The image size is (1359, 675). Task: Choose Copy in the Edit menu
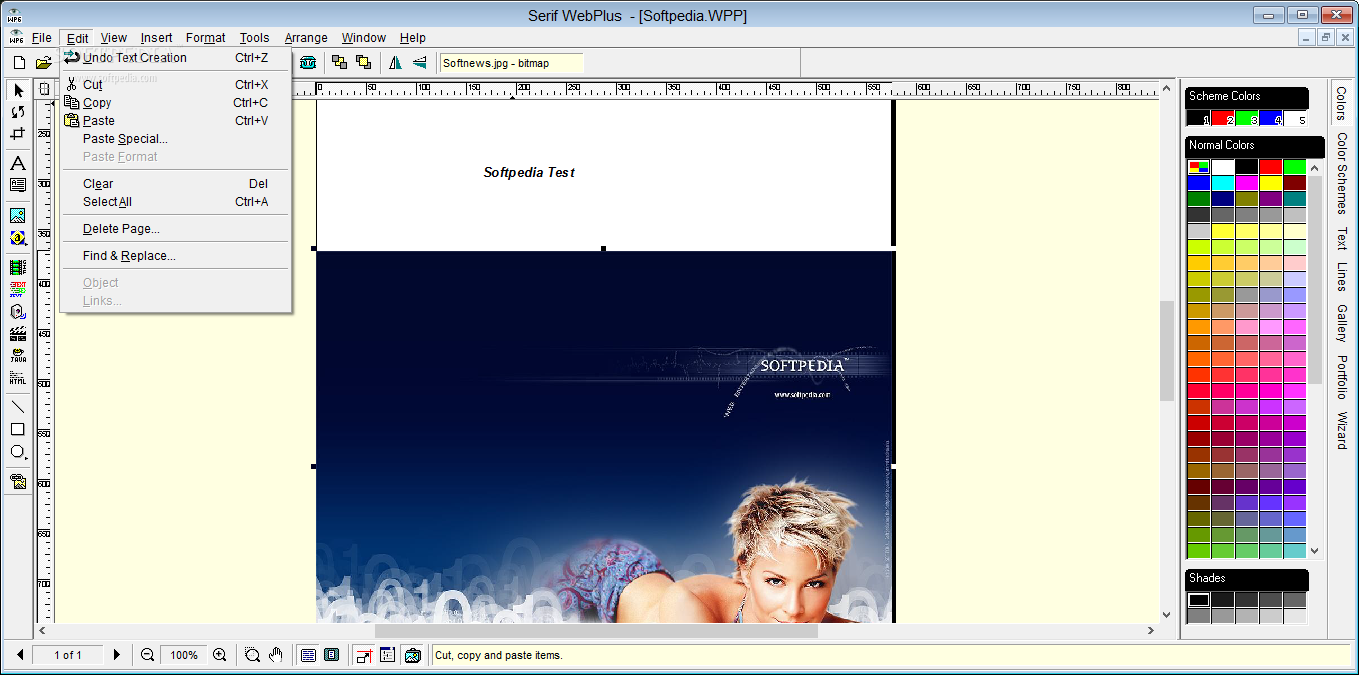click(176, 103)
